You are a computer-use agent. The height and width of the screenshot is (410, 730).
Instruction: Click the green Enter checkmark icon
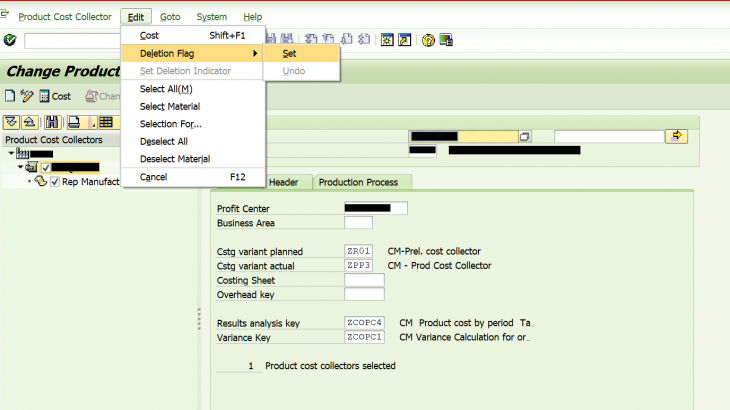10,40
